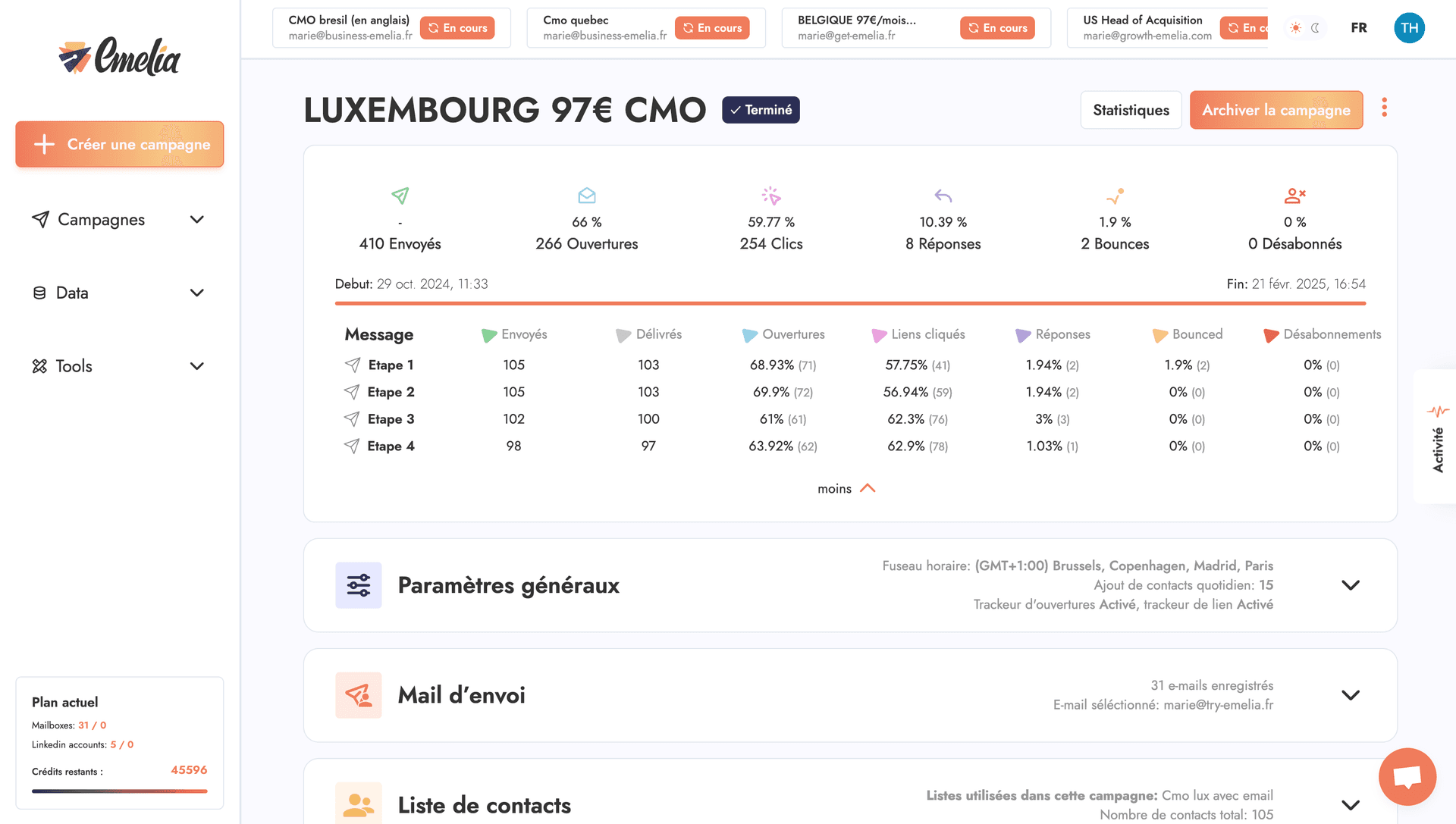
Task: Click the pink Liens cliqués legend icon
Action: (x=879, y=335)
